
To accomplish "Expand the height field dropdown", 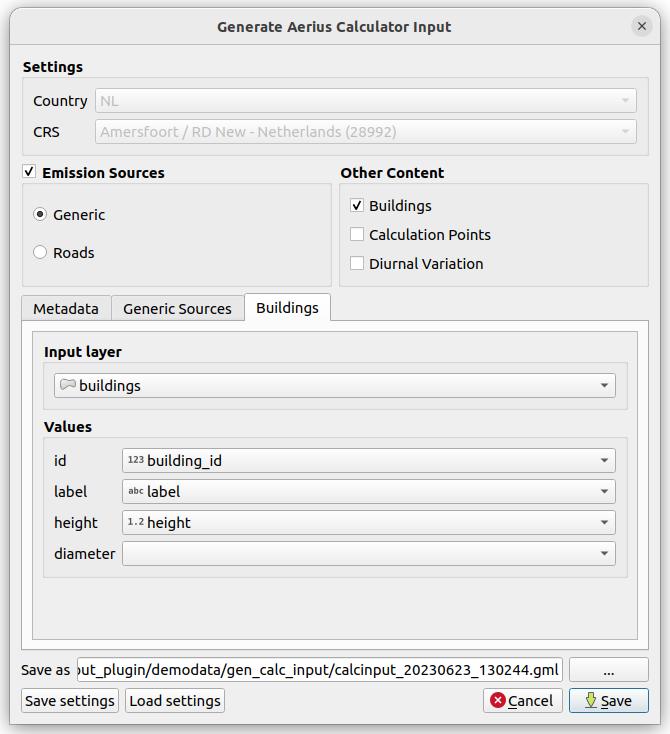I will point(368,523).
